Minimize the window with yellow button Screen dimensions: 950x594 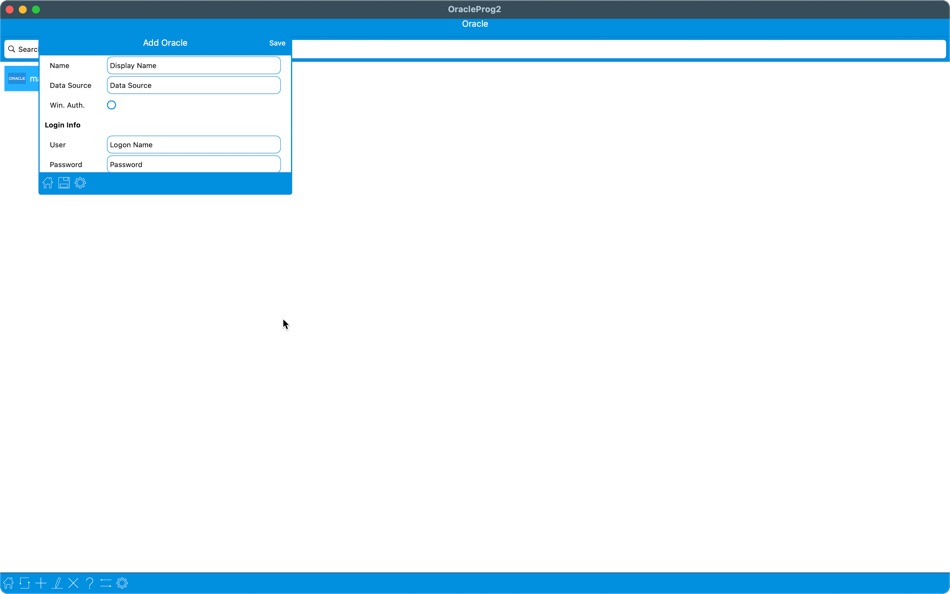tap(23, 9)
